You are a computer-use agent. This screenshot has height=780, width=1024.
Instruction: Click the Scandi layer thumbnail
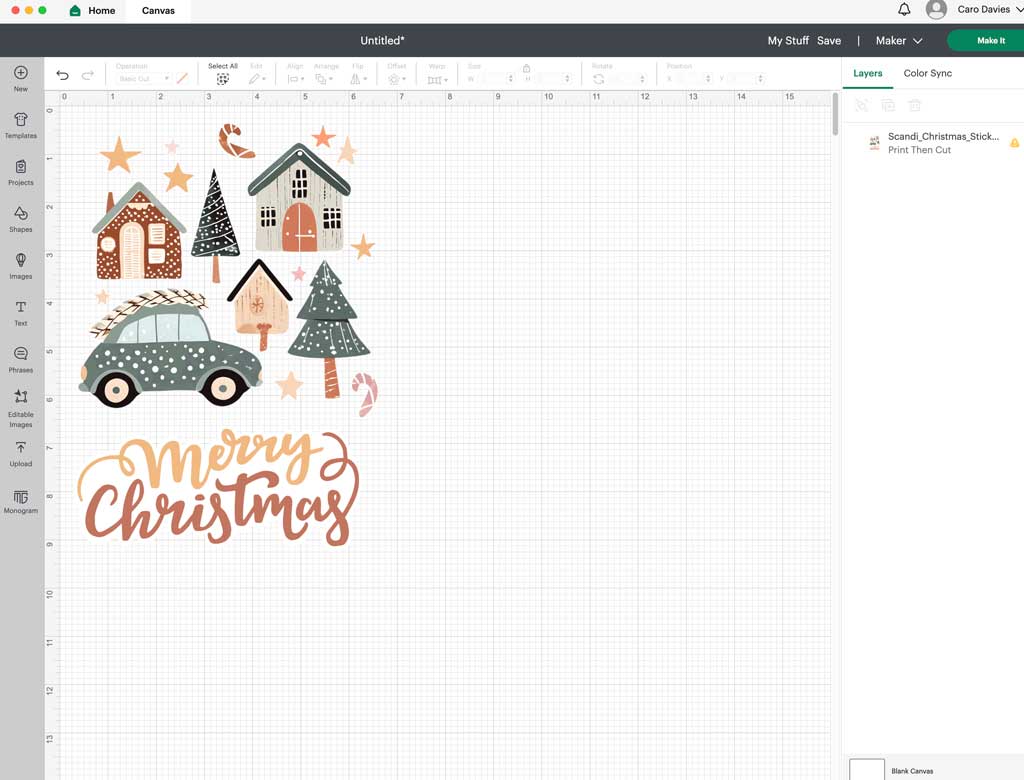[x=874, y=143]
